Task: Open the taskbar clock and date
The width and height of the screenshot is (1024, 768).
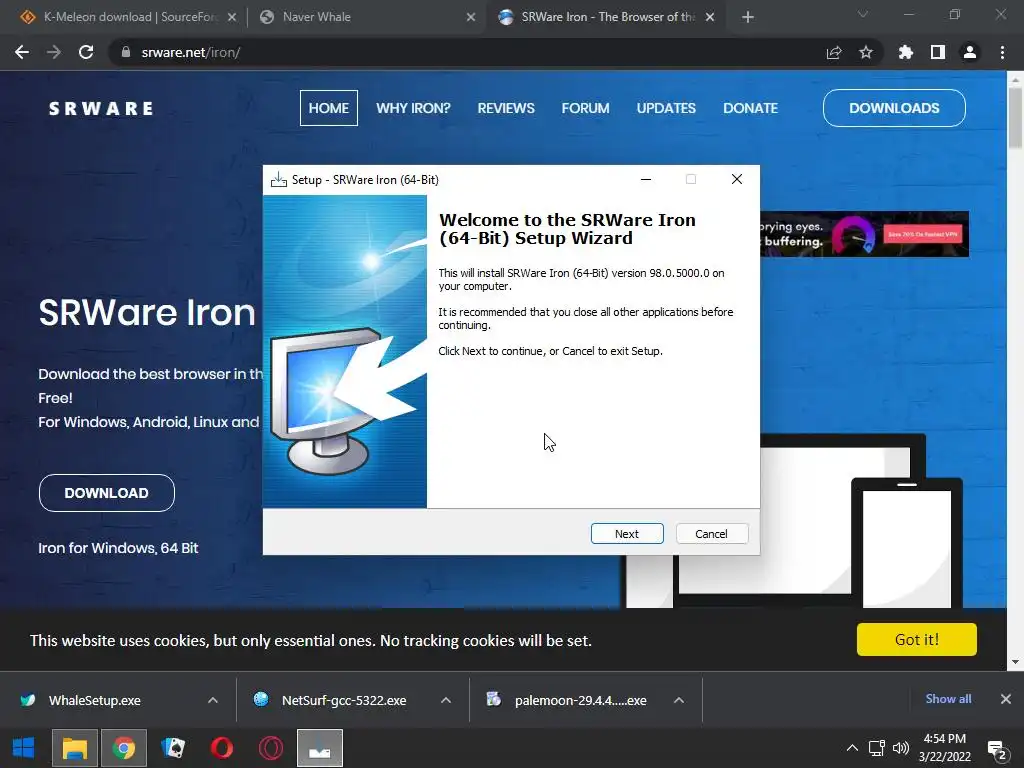Action: [x=945, y=748]
